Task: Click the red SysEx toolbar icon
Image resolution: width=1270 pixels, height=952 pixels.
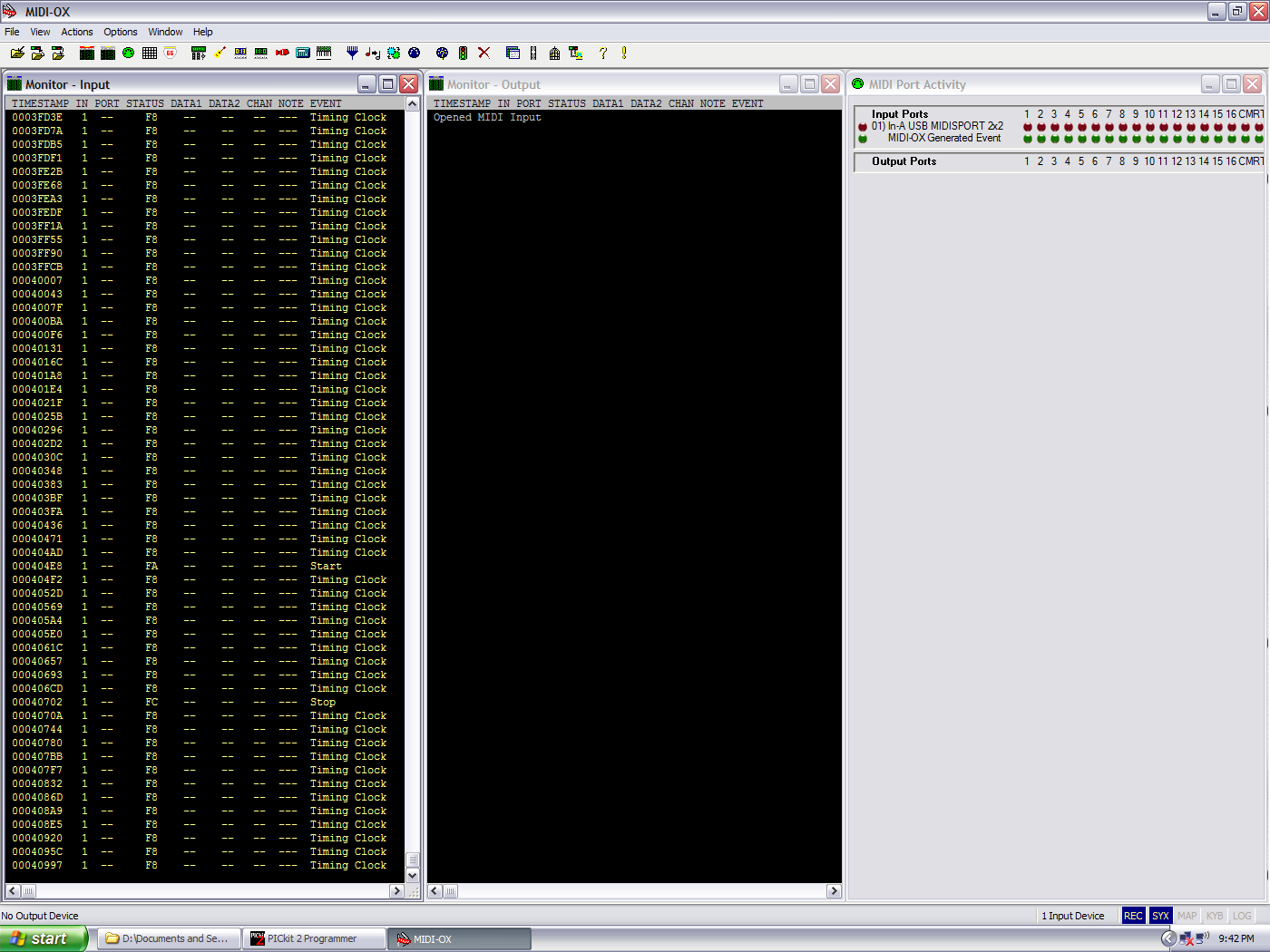Action: coord(282,53)
